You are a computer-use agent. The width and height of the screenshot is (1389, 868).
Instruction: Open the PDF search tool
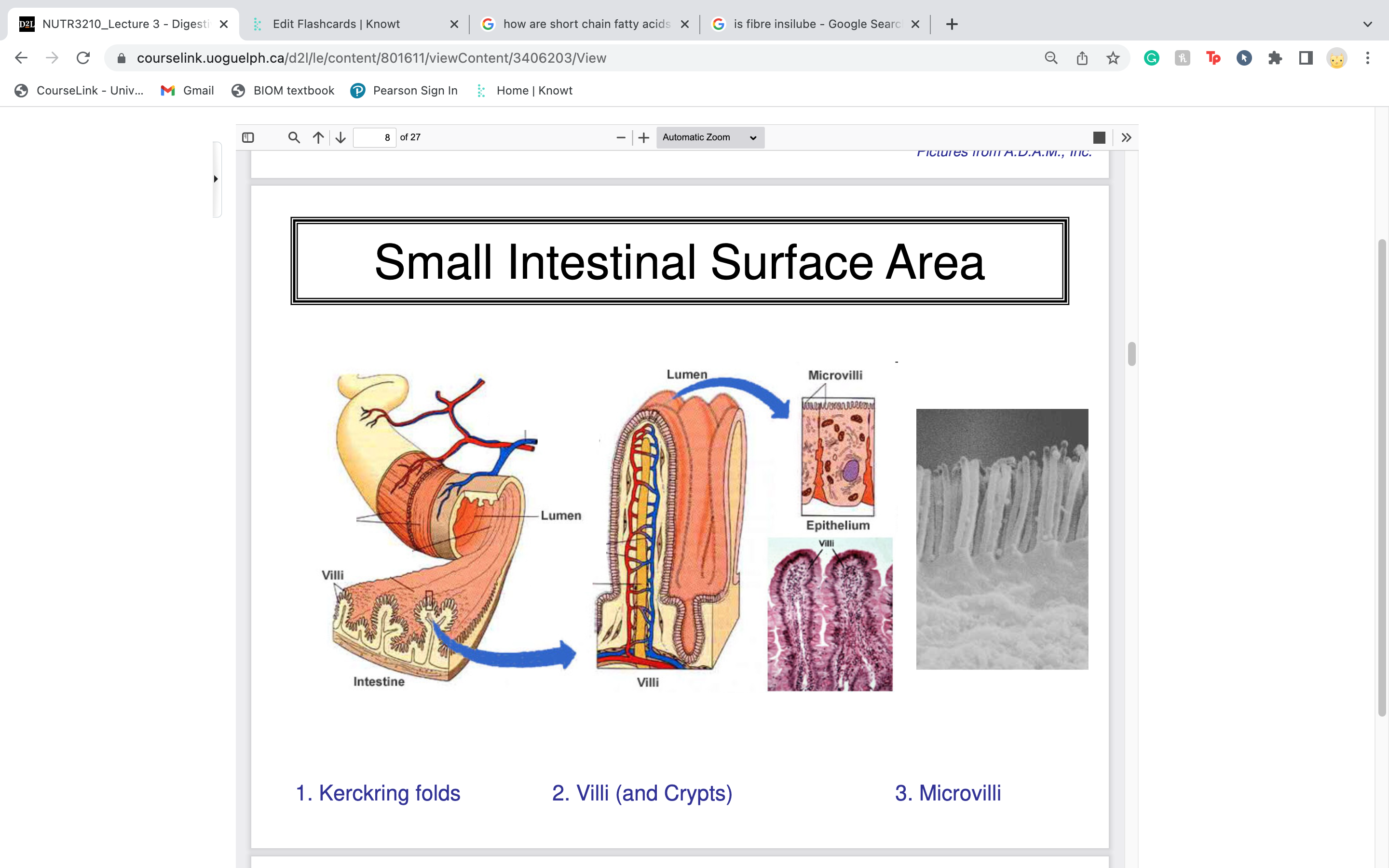294,137
